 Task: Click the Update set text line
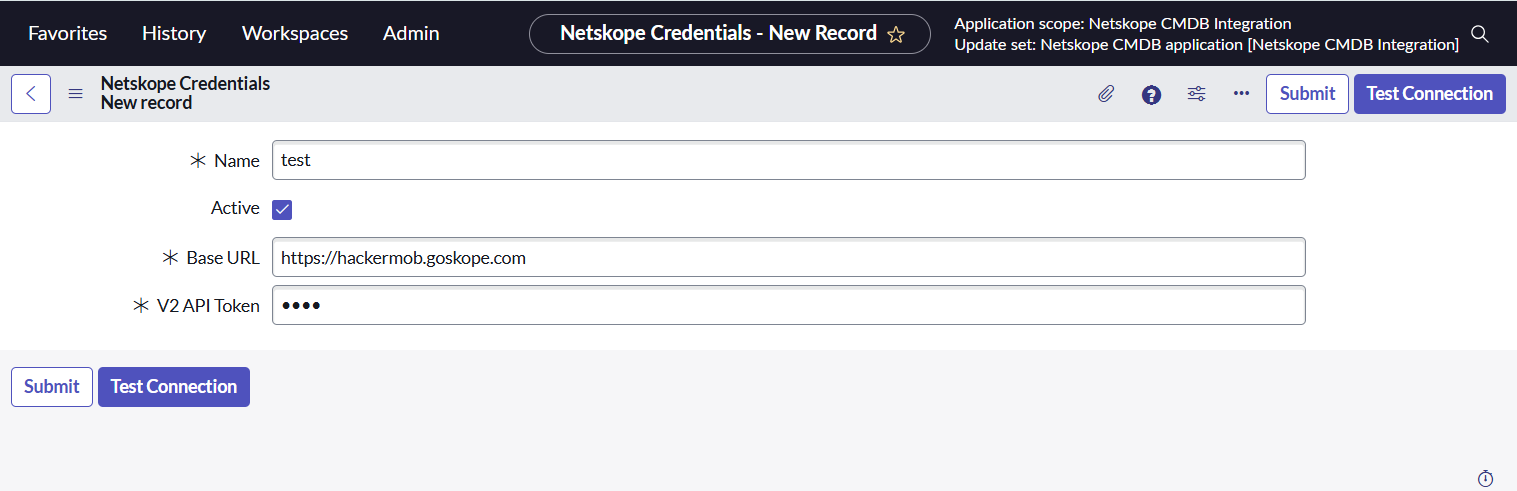point(1207,45)
